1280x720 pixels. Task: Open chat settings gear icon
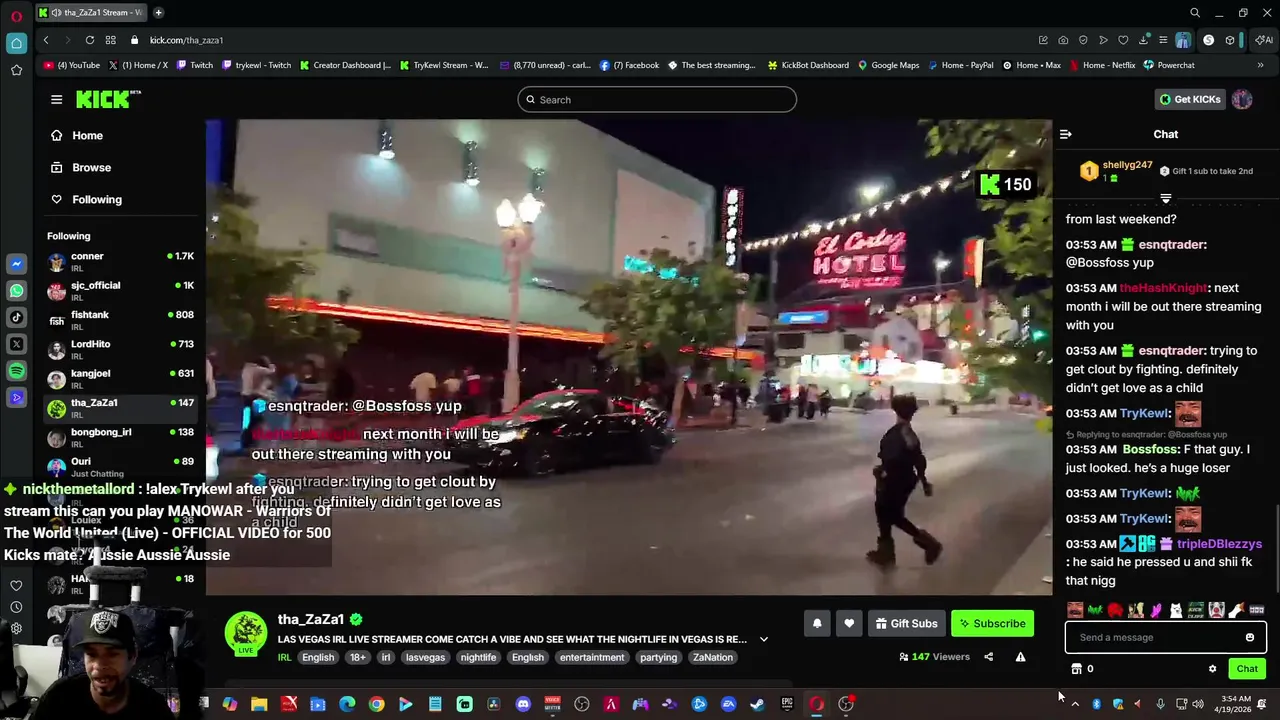click(1212, 669)
